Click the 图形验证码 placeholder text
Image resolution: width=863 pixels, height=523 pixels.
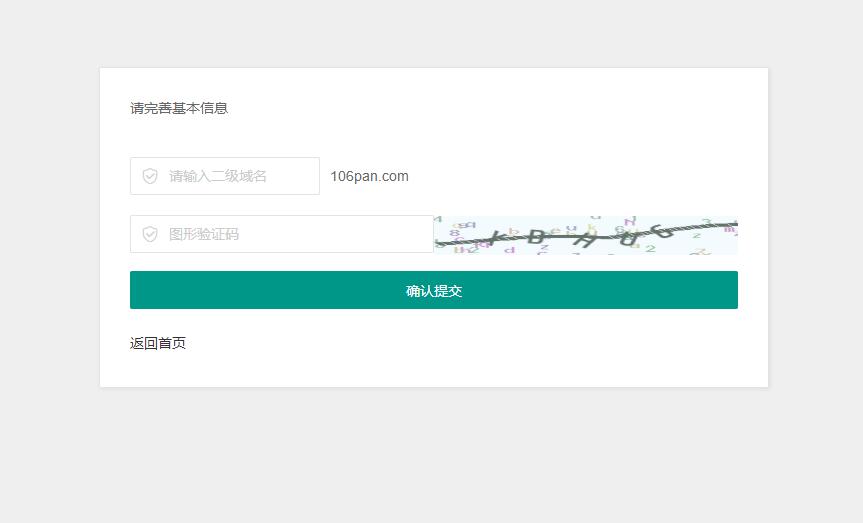tap(204, 234)
